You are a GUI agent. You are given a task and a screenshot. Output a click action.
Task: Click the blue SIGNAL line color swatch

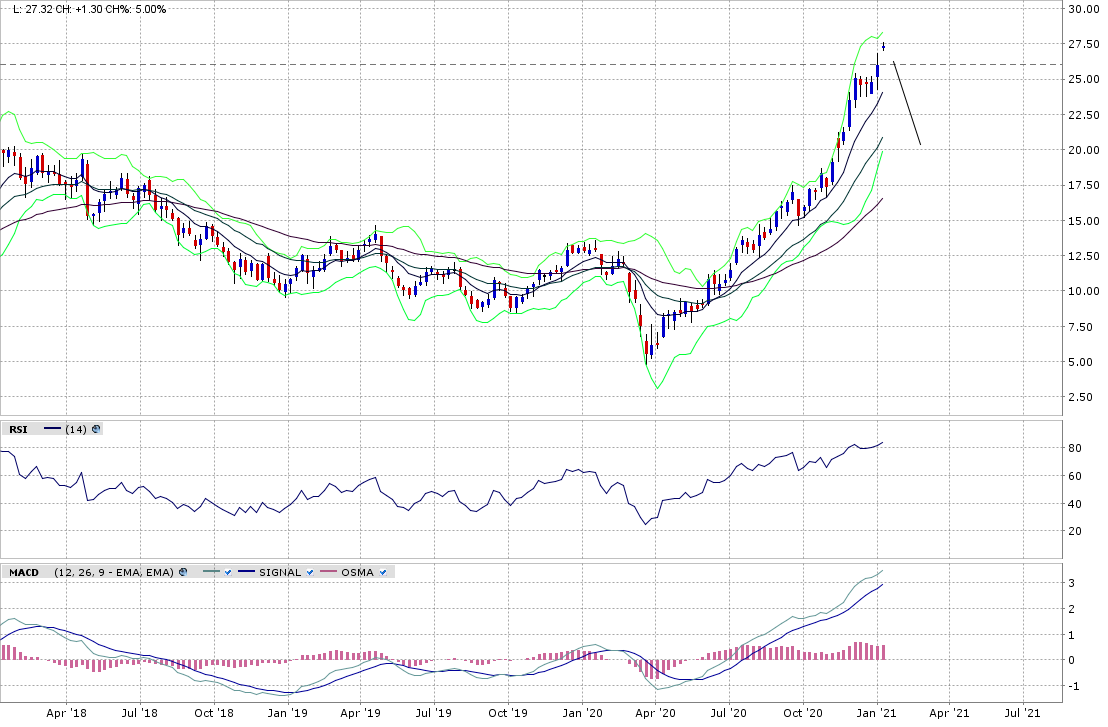(x=244, y=572)
